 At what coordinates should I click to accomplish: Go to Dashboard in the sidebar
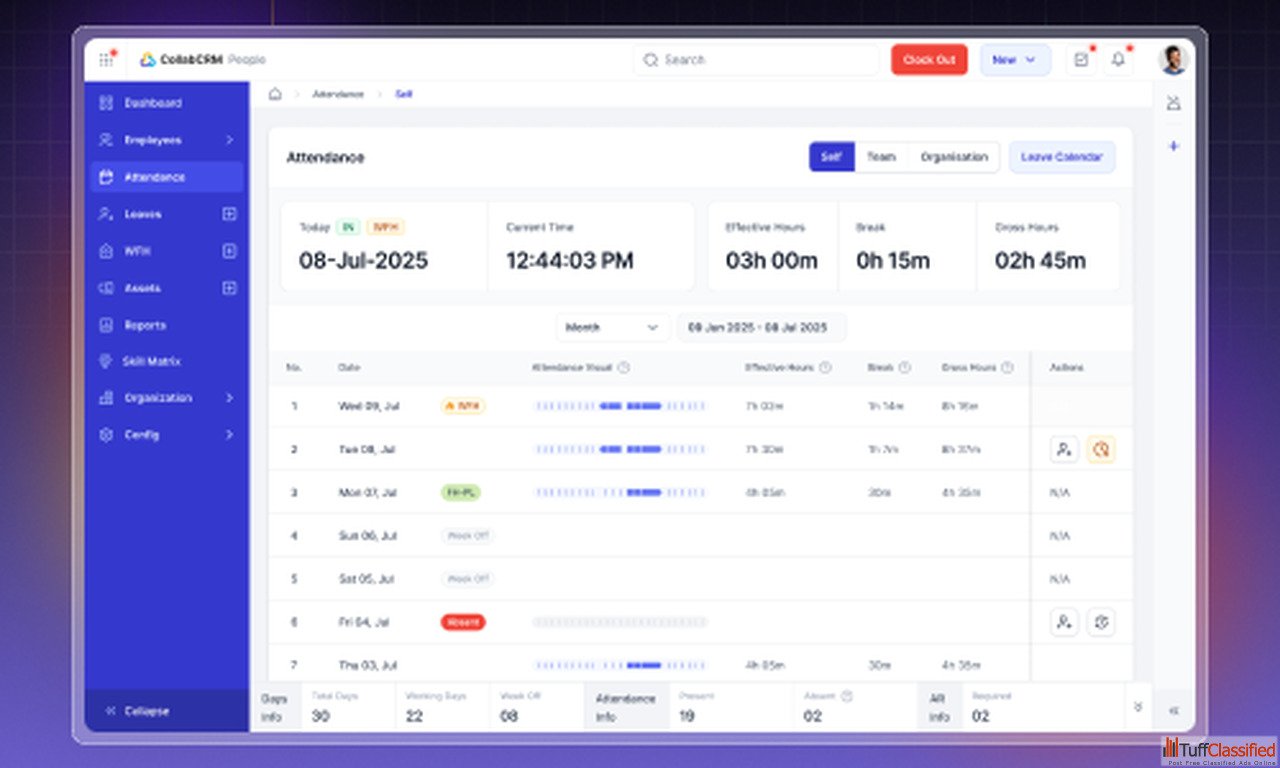(x=152, y=103)
